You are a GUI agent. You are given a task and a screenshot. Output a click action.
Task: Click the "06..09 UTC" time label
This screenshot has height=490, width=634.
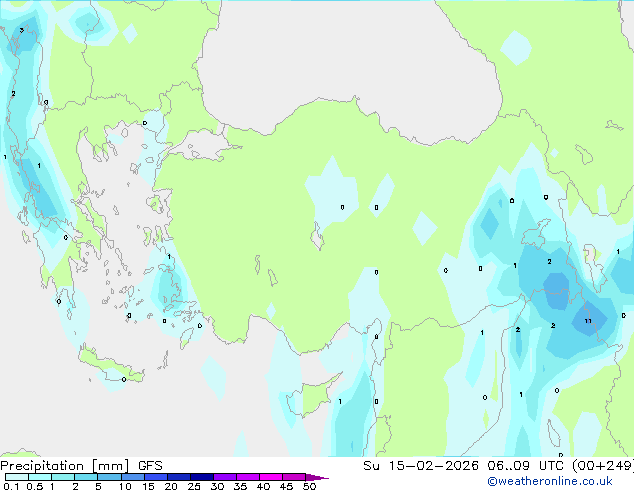[x=526, y=466]
